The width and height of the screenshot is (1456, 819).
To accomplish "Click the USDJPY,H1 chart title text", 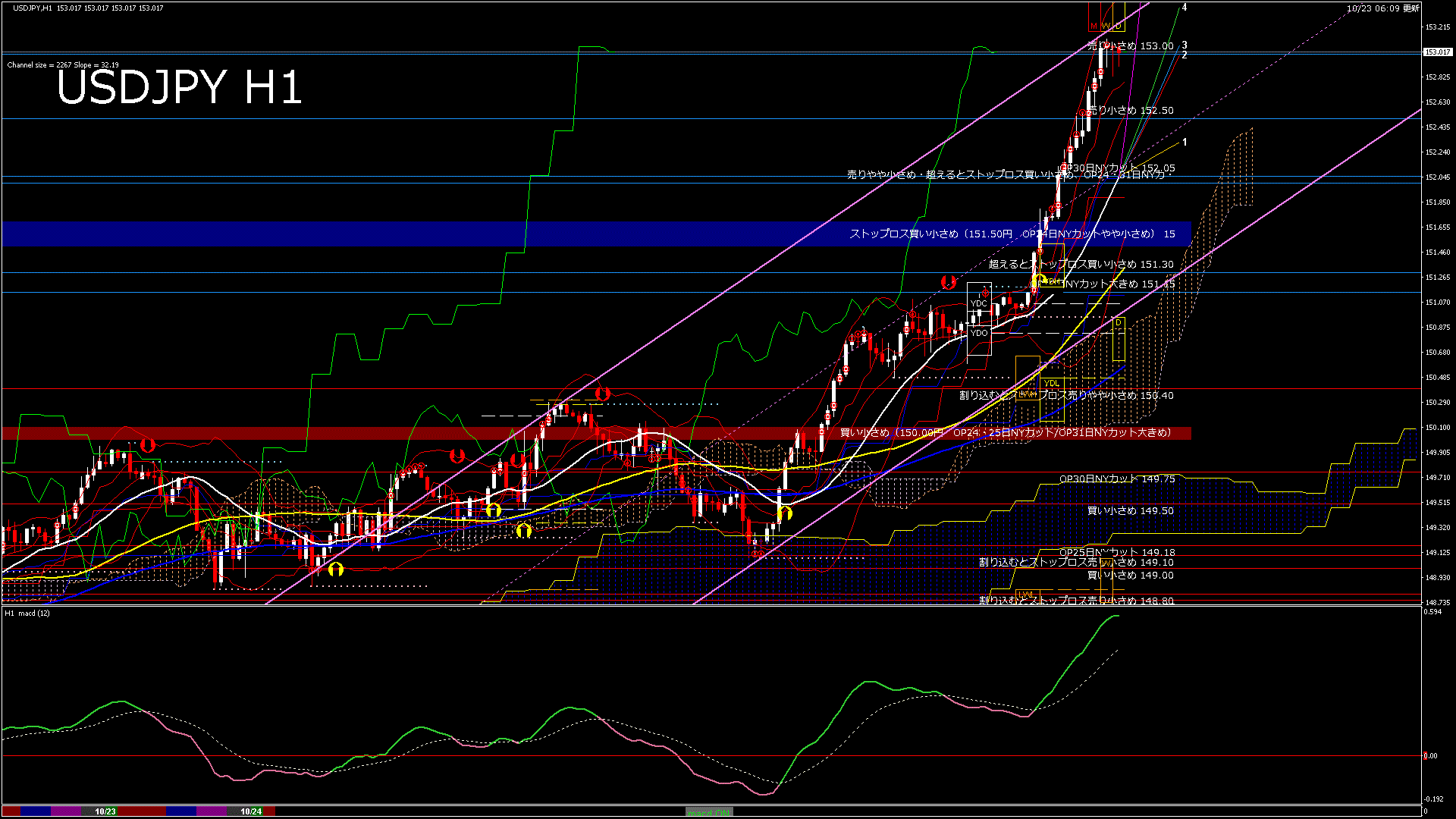I will pos(33,8).
